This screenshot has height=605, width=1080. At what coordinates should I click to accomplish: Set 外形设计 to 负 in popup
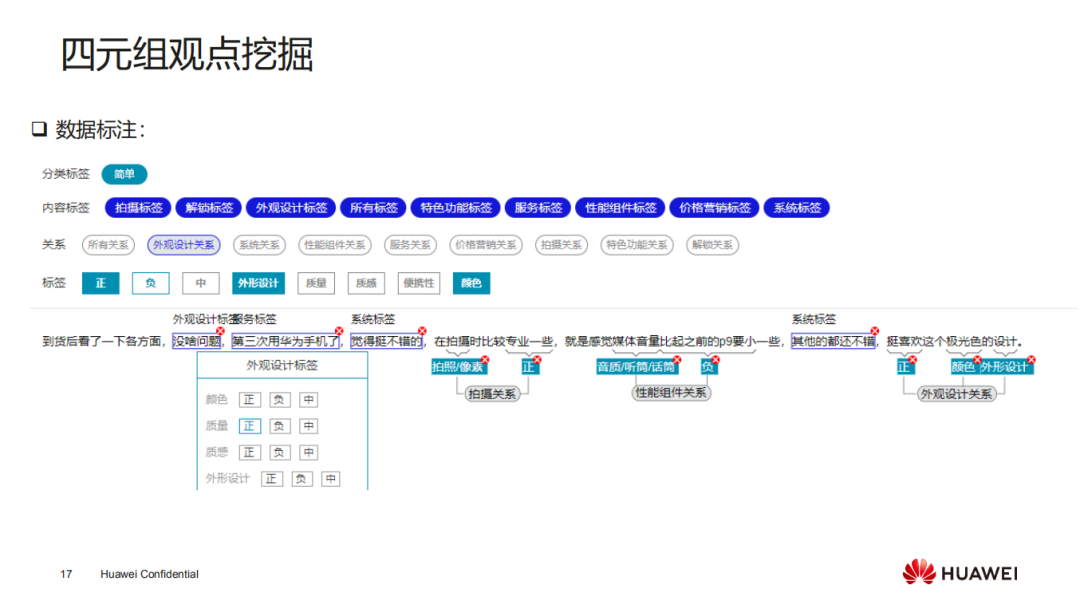click(301, 479)
